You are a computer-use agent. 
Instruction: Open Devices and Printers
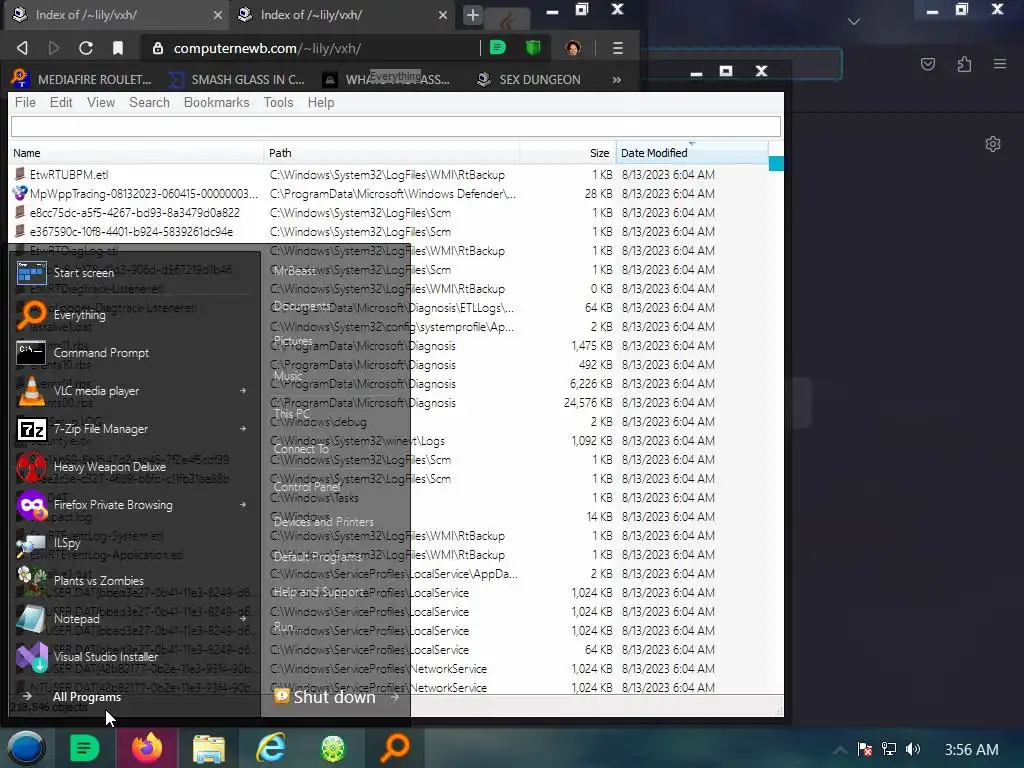[x=323, y=522]
